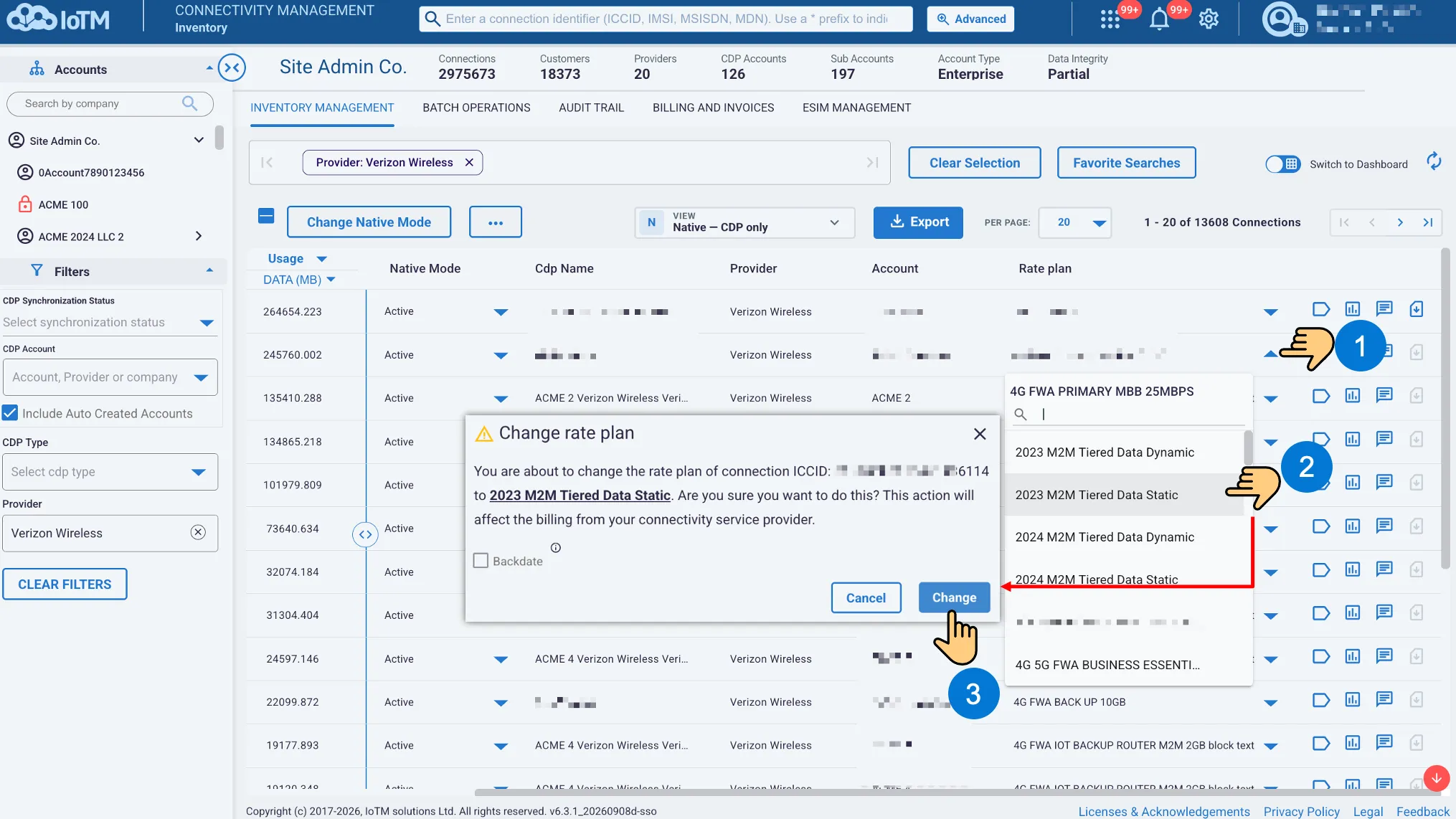
Task: Switch to the Billing and Invoices tab
Action: pyautogui.click(x=713, y=108)
